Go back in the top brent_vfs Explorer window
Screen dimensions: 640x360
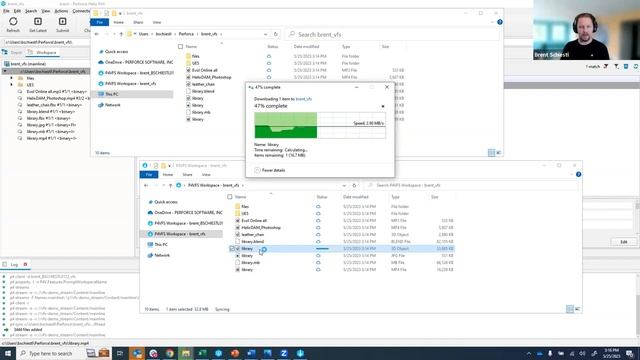pyautogui.click(x=97, y=34)
